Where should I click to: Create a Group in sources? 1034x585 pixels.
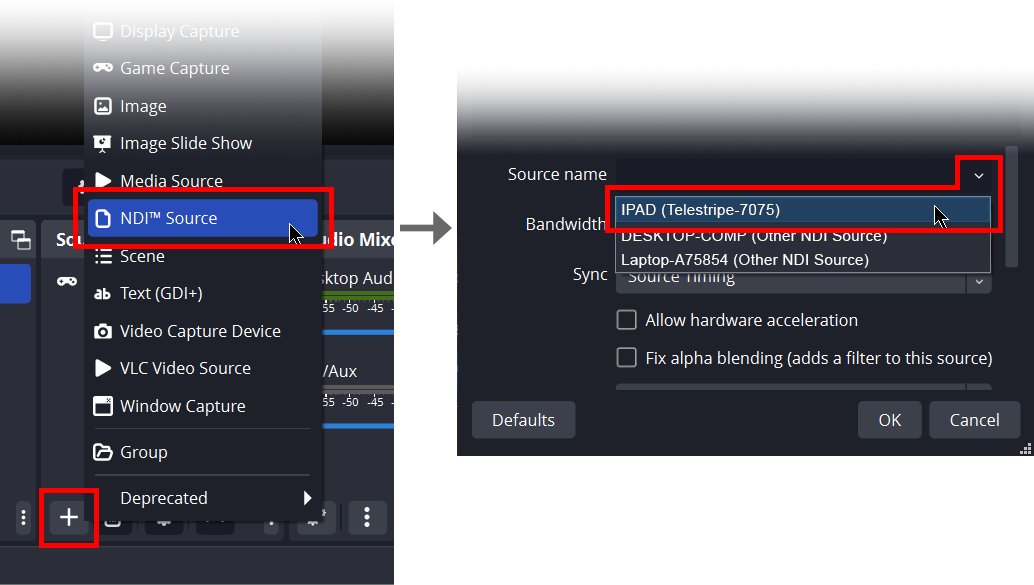(x=143, y=452)
